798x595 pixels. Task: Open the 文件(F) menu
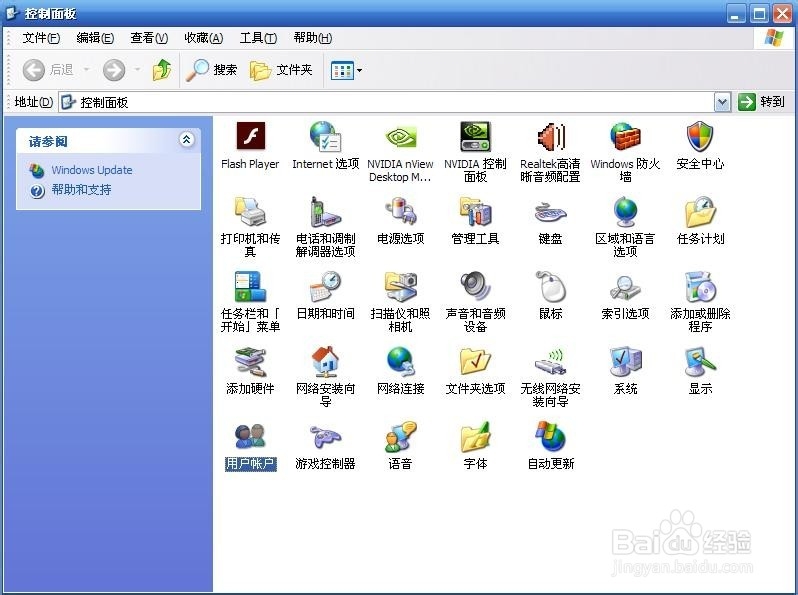[x=41, y=38]
